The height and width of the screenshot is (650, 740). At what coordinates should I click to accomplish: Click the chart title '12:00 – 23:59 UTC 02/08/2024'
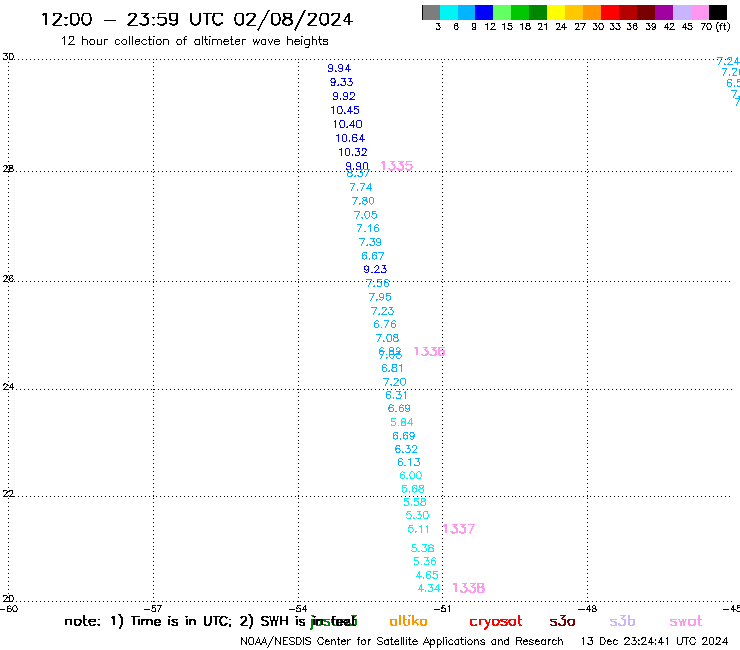[x=197, y=20]
